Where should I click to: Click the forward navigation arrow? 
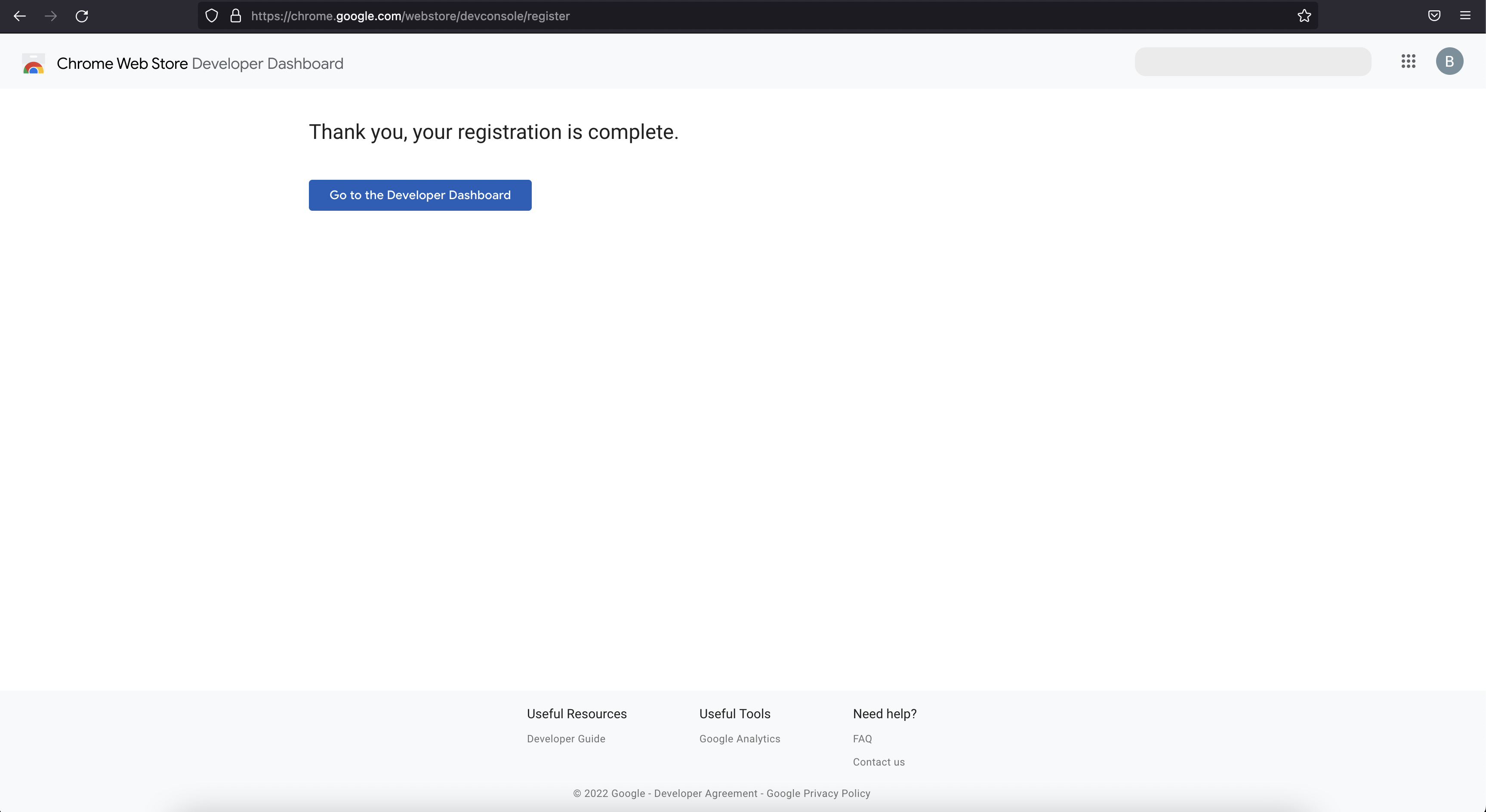coord(51,15)
